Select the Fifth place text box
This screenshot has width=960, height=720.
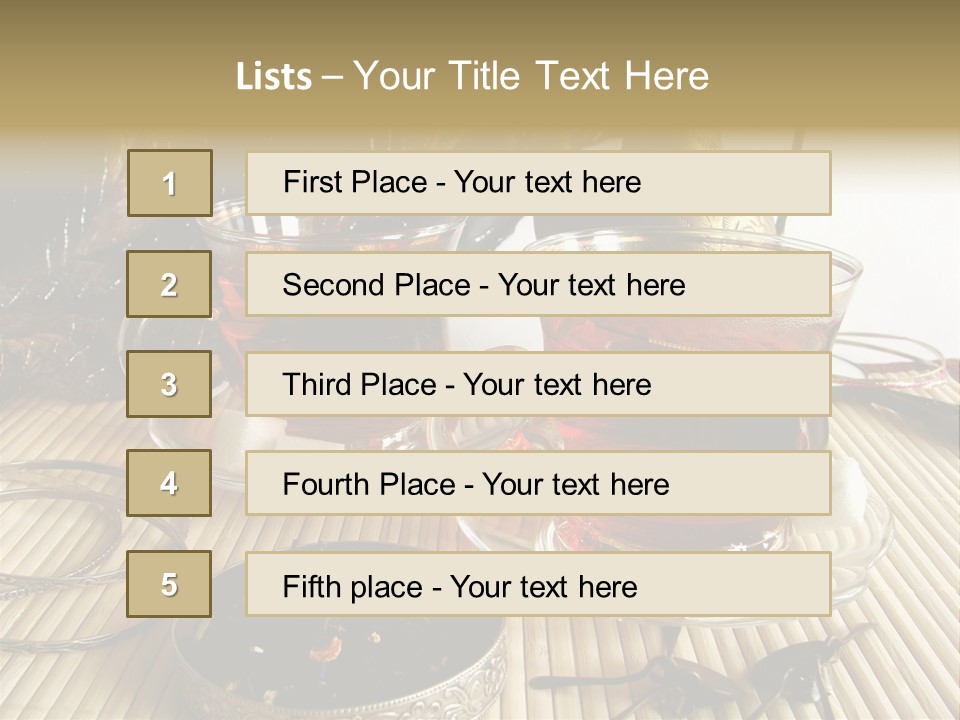[x=538, y=585]
